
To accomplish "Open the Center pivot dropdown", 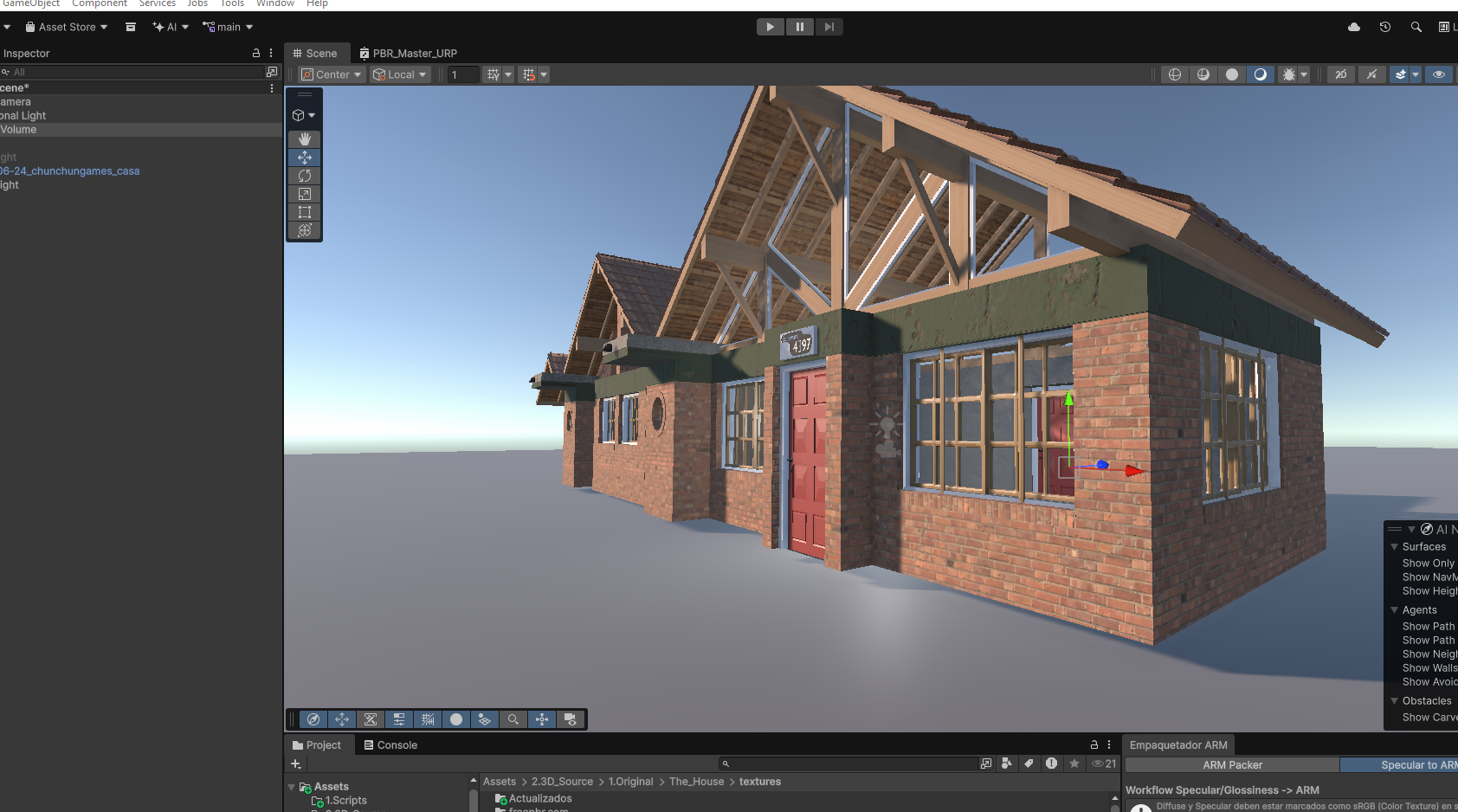I will tap(332, 74).
